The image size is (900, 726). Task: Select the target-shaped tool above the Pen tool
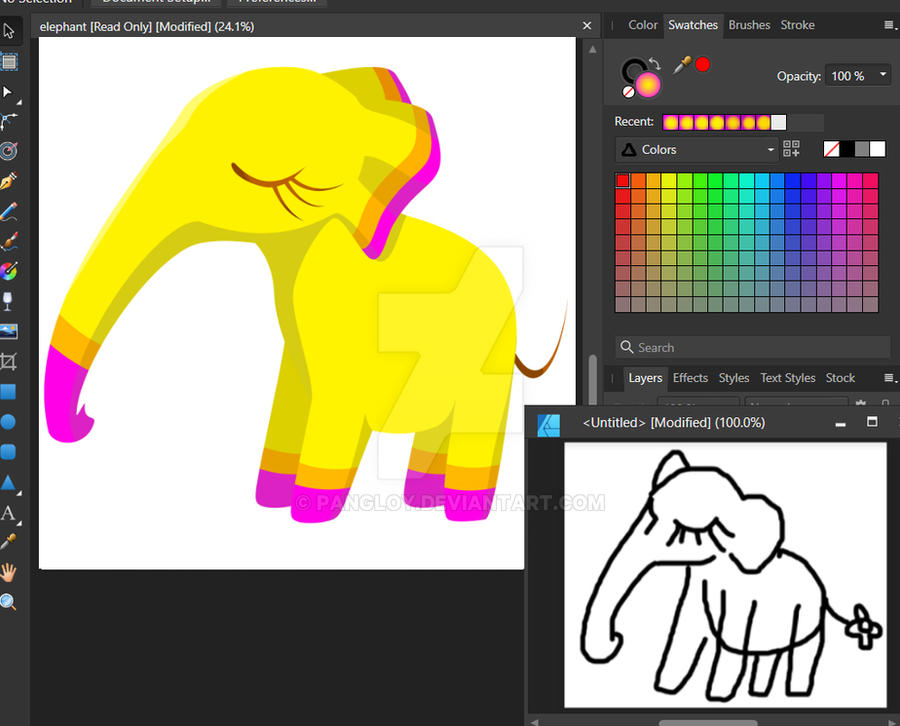tap(9, 151)
